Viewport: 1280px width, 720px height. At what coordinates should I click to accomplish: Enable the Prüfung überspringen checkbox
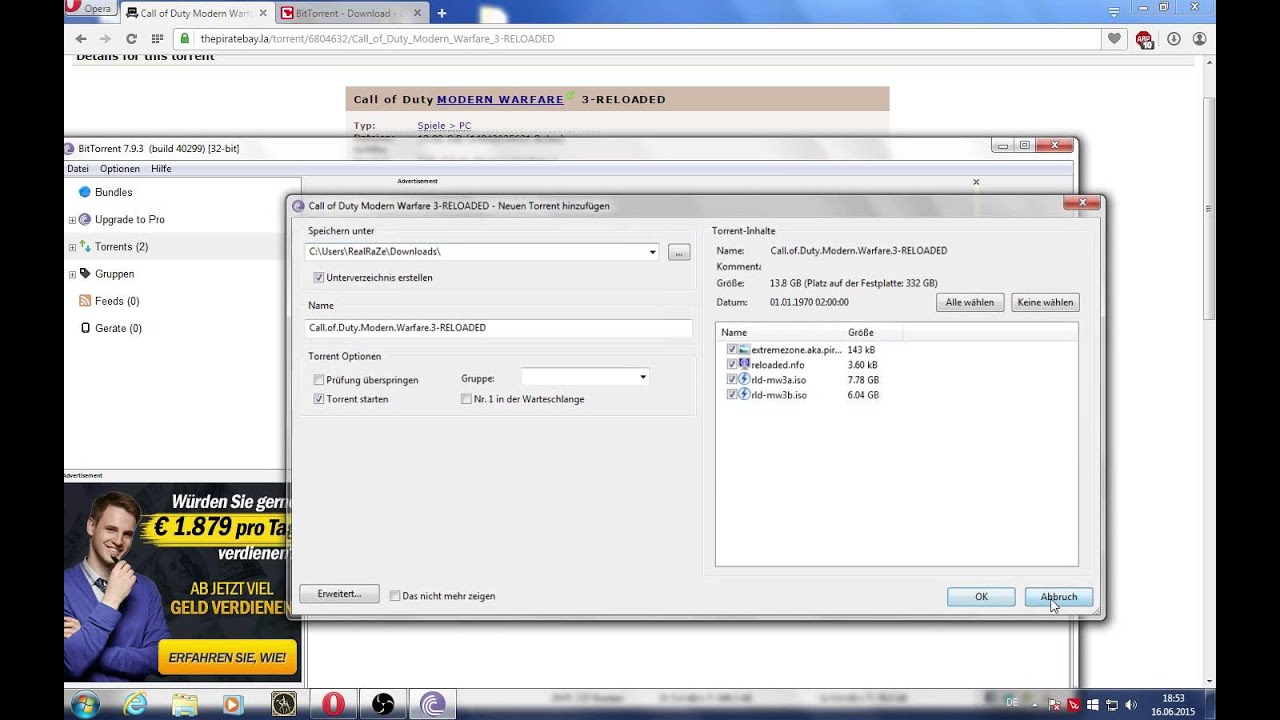pyautogui.click(x=319, y=380)
